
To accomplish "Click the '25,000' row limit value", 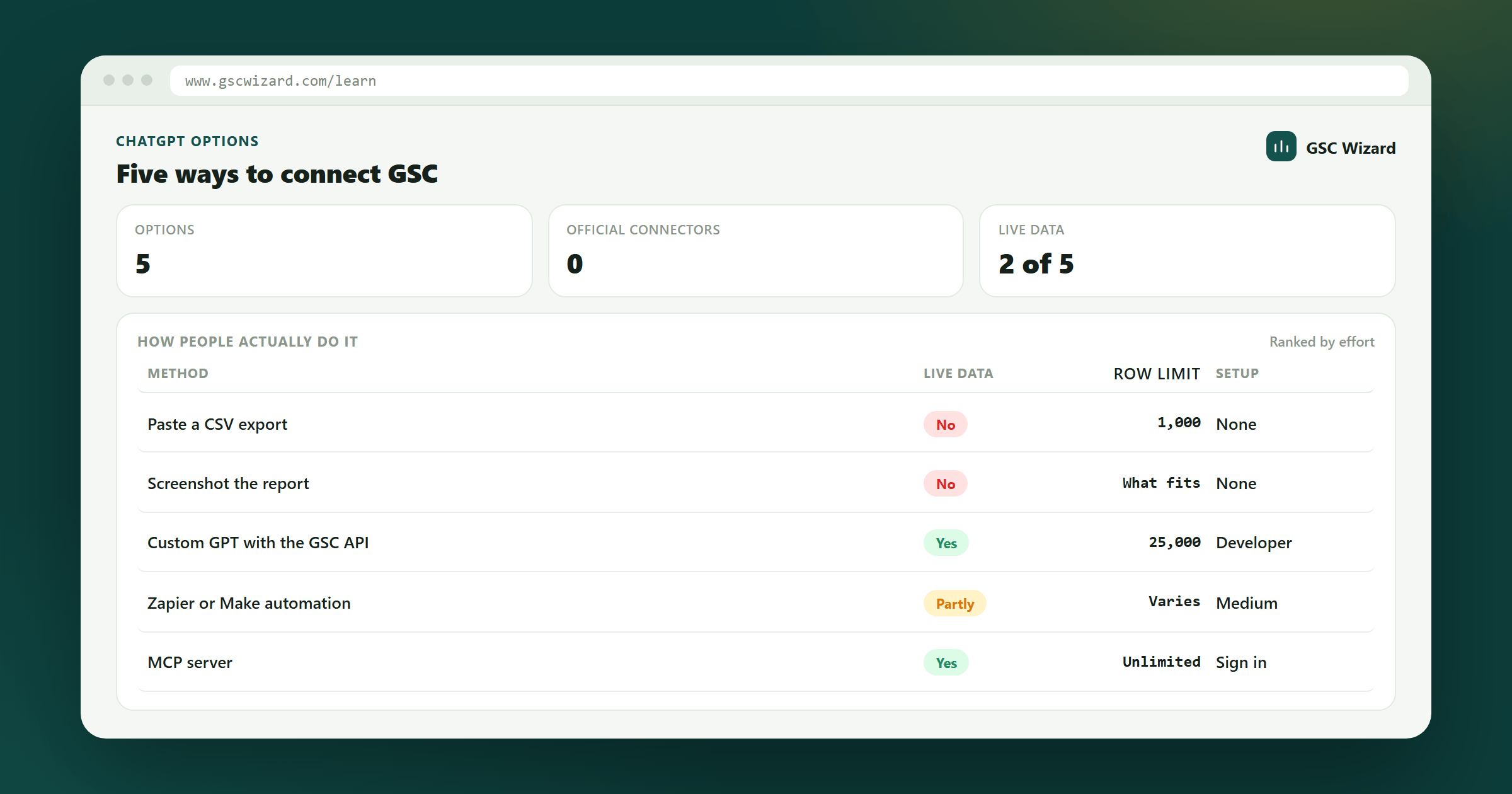I will 1174,542.
